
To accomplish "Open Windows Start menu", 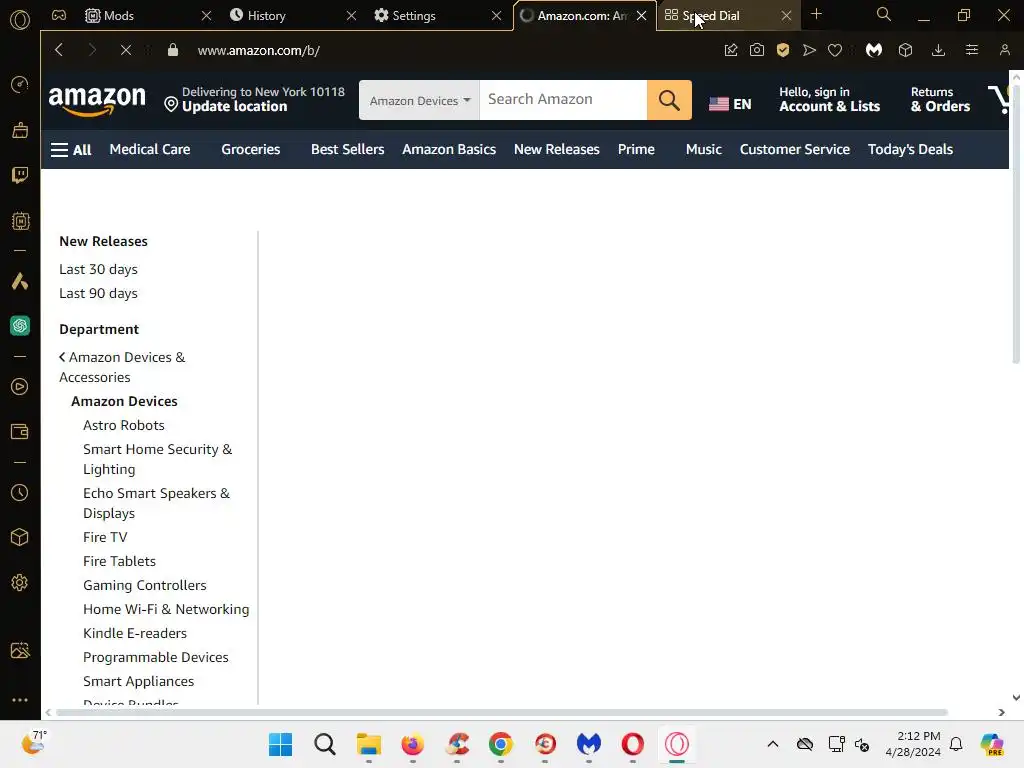I will 281,744.
